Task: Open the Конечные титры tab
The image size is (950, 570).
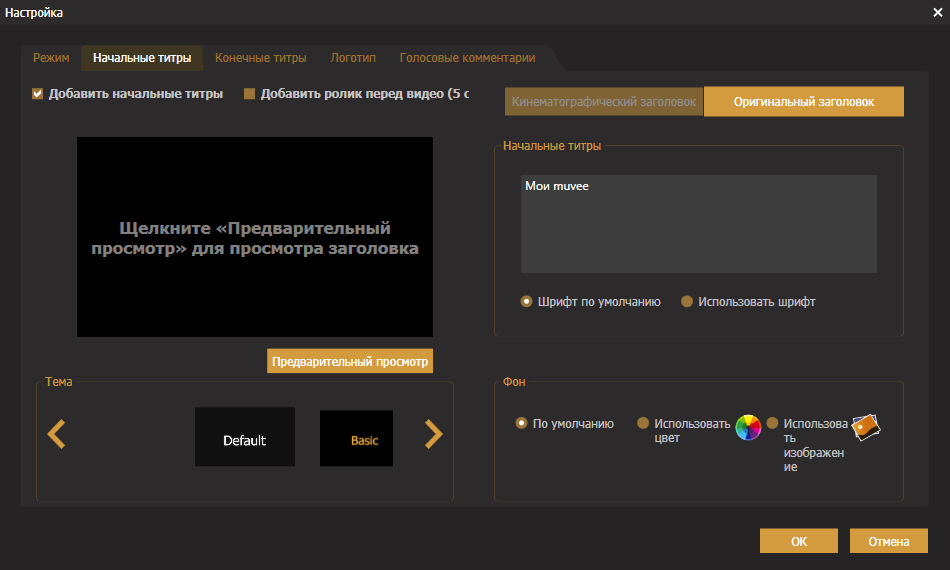Action: (261, 58)
